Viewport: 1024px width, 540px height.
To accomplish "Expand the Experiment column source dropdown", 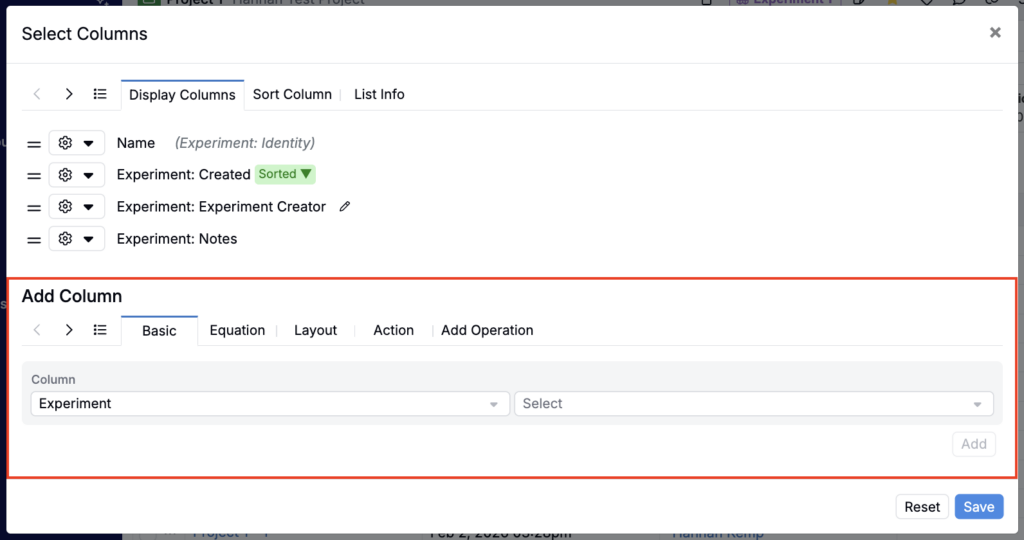I will coord(268,404).
